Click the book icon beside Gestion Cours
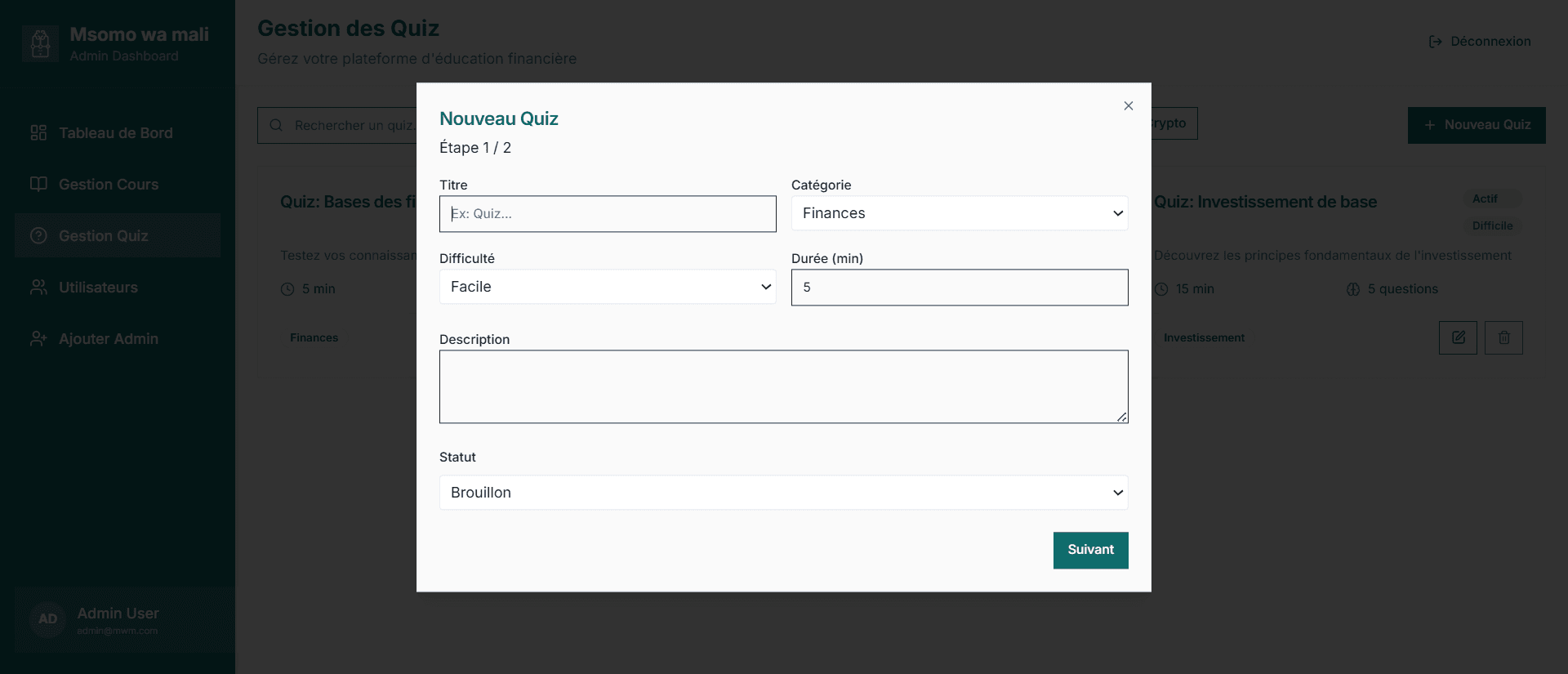 coord(38,185)
